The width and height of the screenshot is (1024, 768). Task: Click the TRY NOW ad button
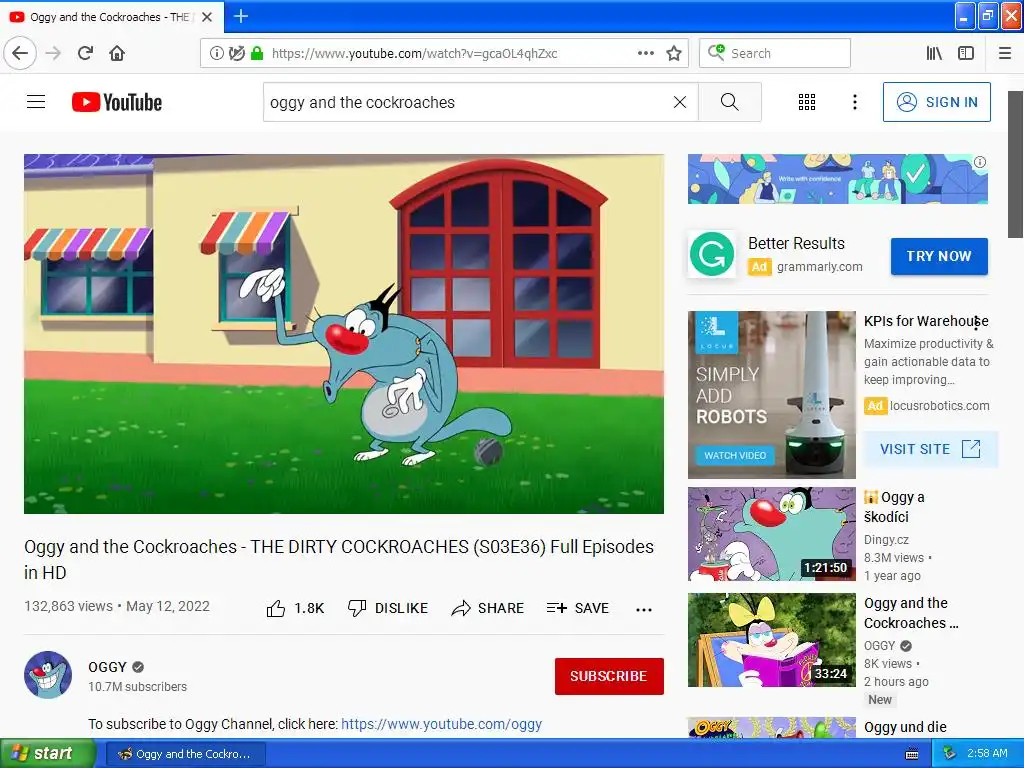(x=938, y=256)
